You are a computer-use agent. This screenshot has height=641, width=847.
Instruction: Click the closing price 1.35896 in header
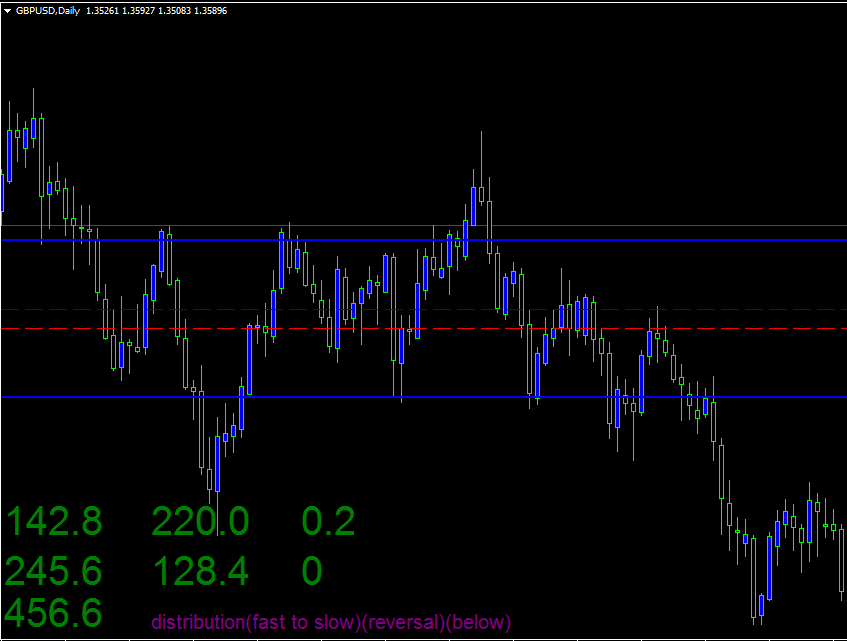pos(210,11)
